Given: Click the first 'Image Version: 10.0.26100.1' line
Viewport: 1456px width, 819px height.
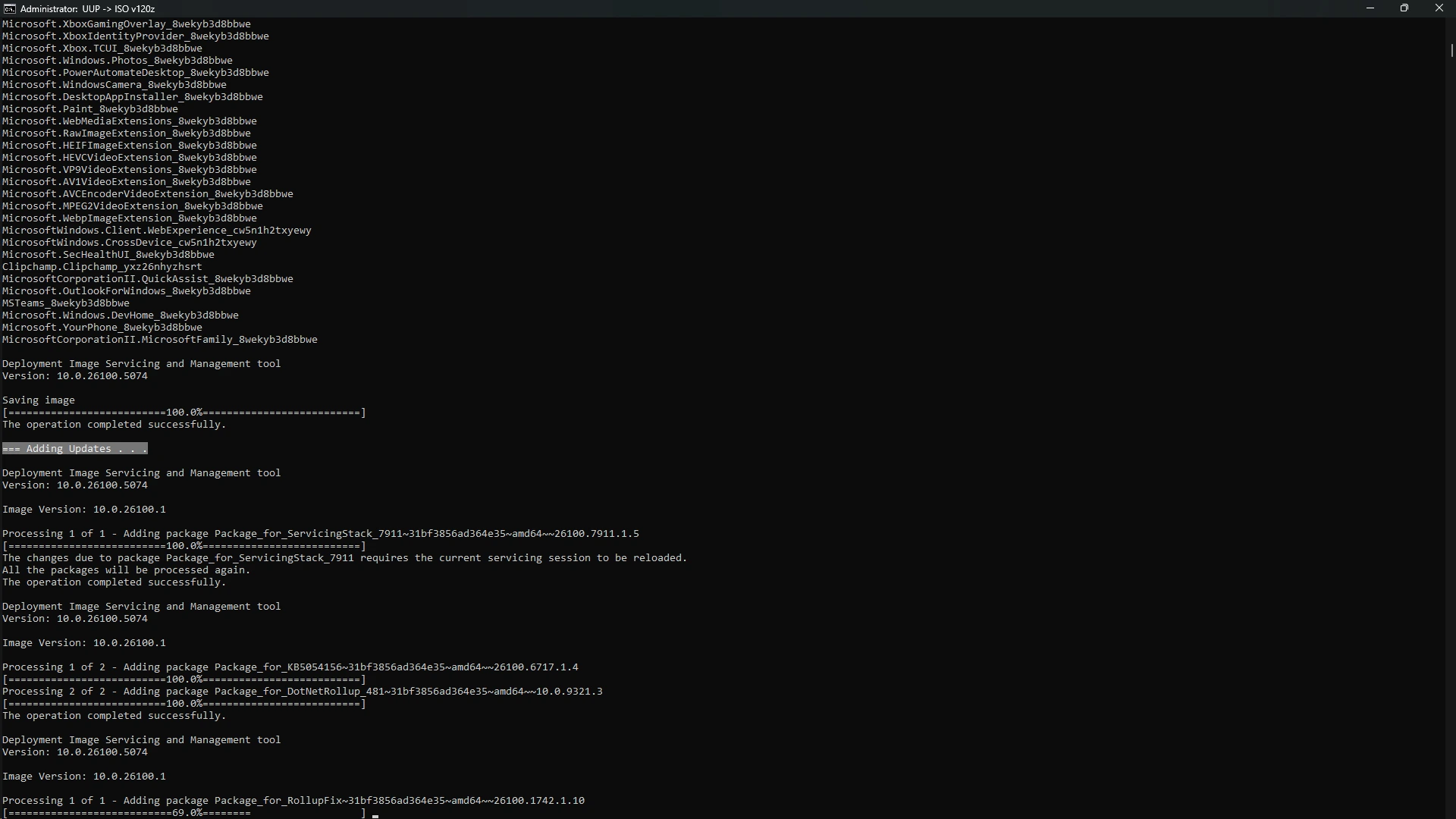Looking at the screenshot, I should pos(84,510).
